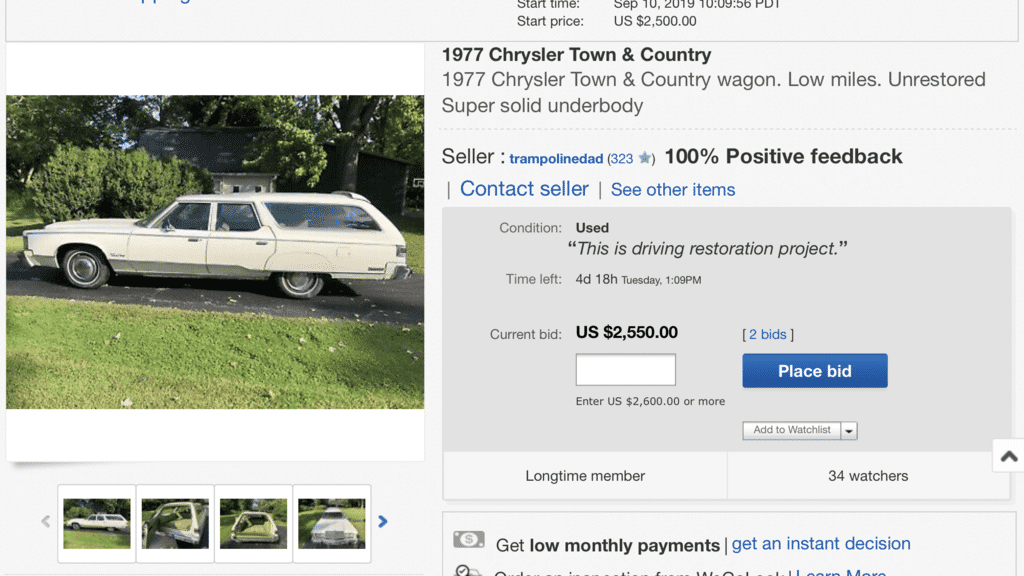Click the main Chrysler wagon photo
The height and width of the screenshot is (576, 1024).
215,252
